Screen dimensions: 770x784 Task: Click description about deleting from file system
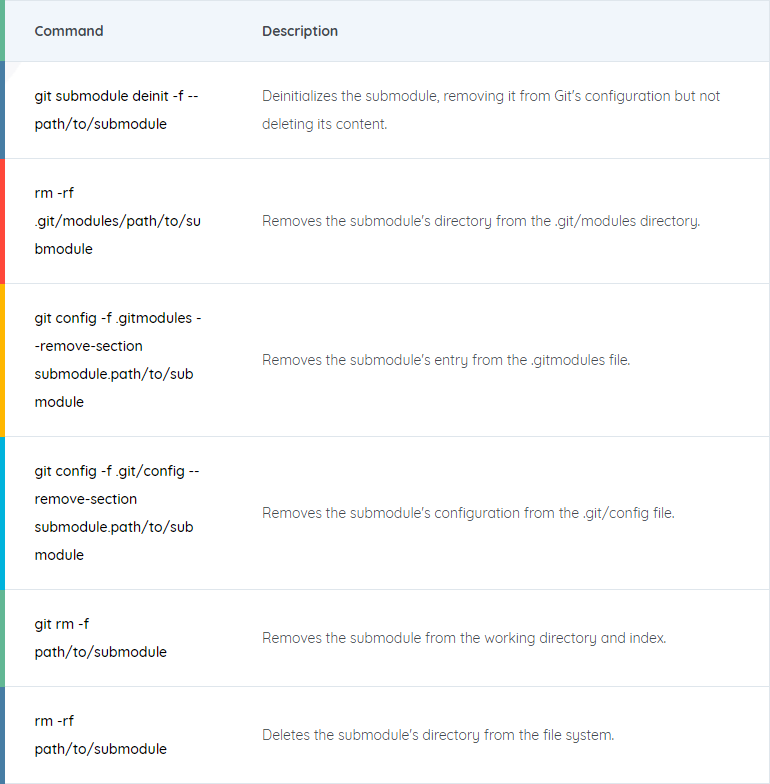pos(438,735)
